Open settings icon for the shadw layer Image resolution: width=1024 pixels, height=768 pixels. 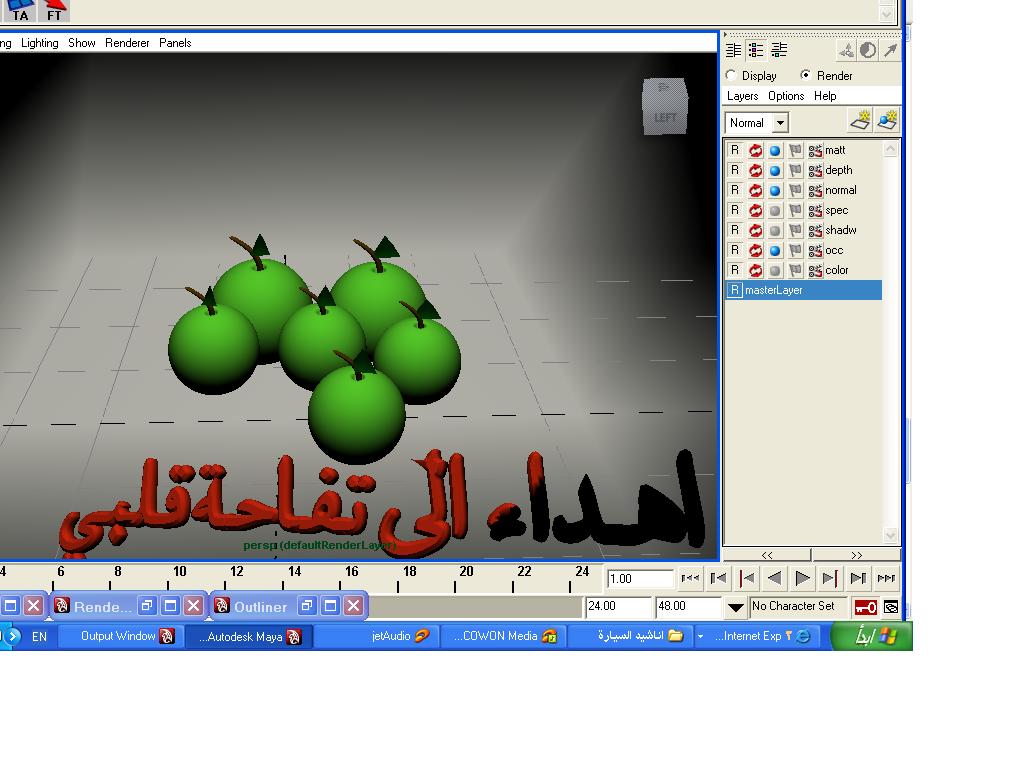815,231
